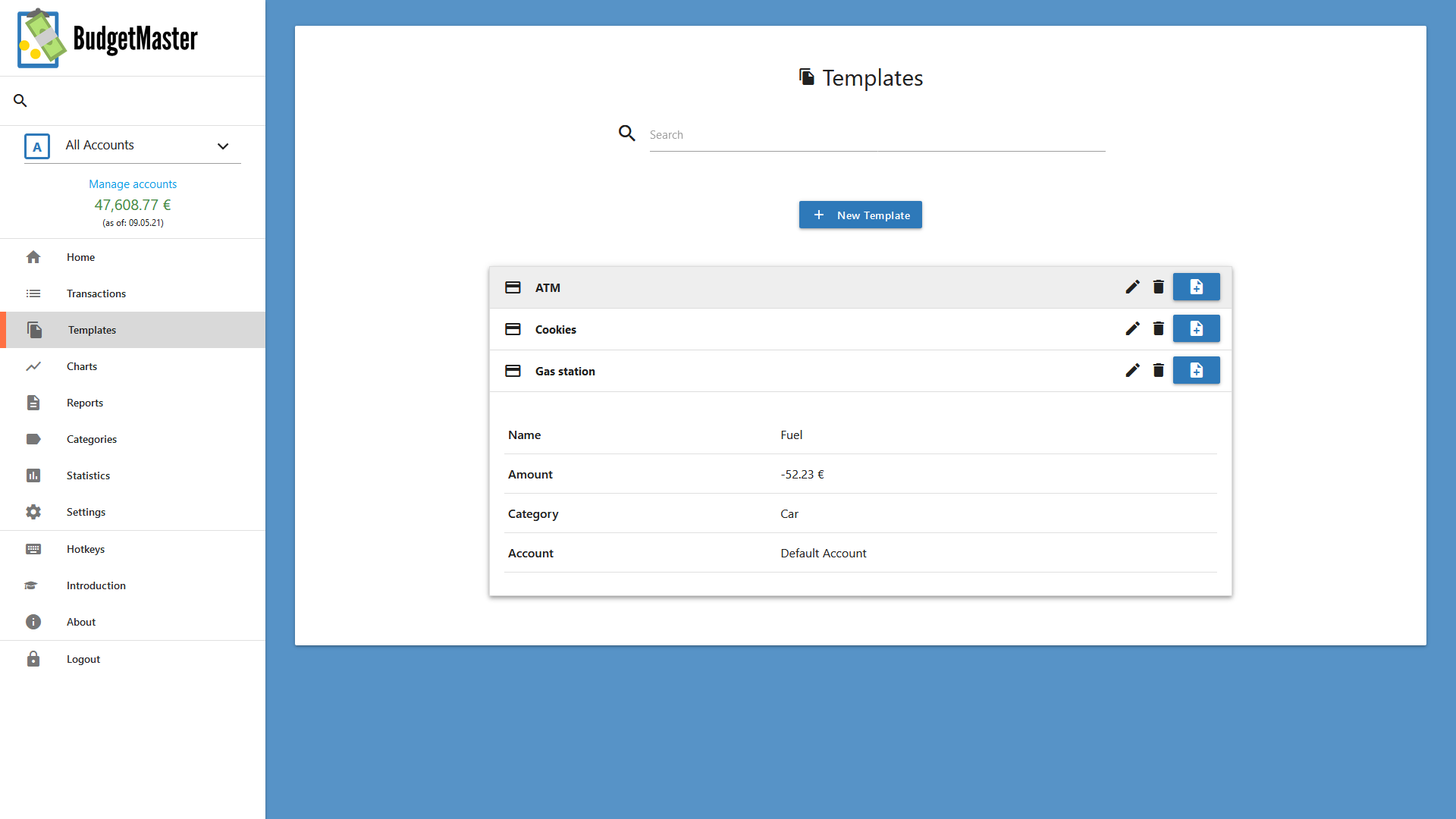1456x819 pixels.
Task: Create transaction from ATM template
Action: tap(1197, 287)
